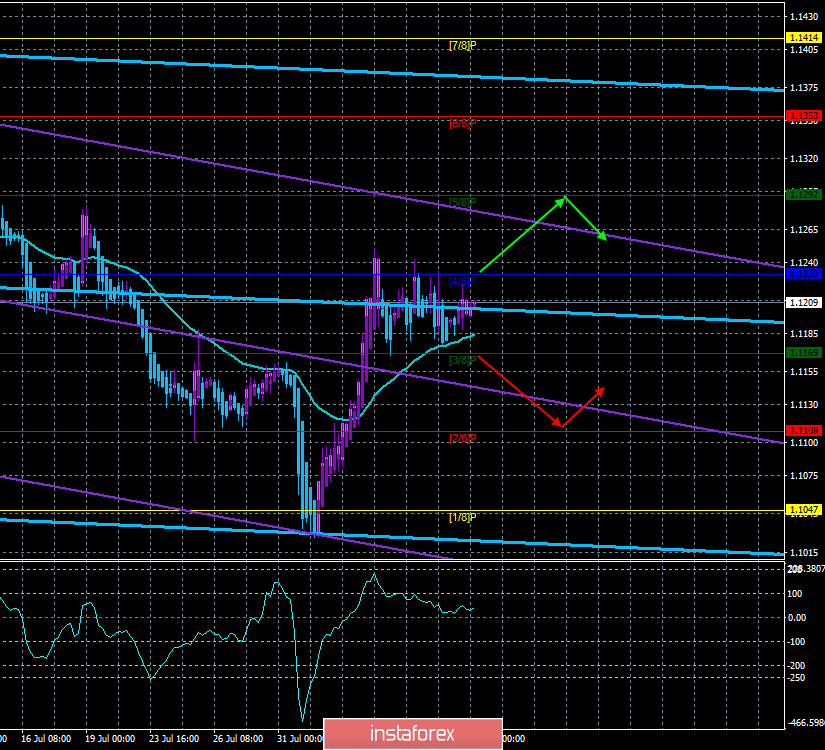
Task: Click the 1.1430 price scale value
Action: [x=804, y=17]
